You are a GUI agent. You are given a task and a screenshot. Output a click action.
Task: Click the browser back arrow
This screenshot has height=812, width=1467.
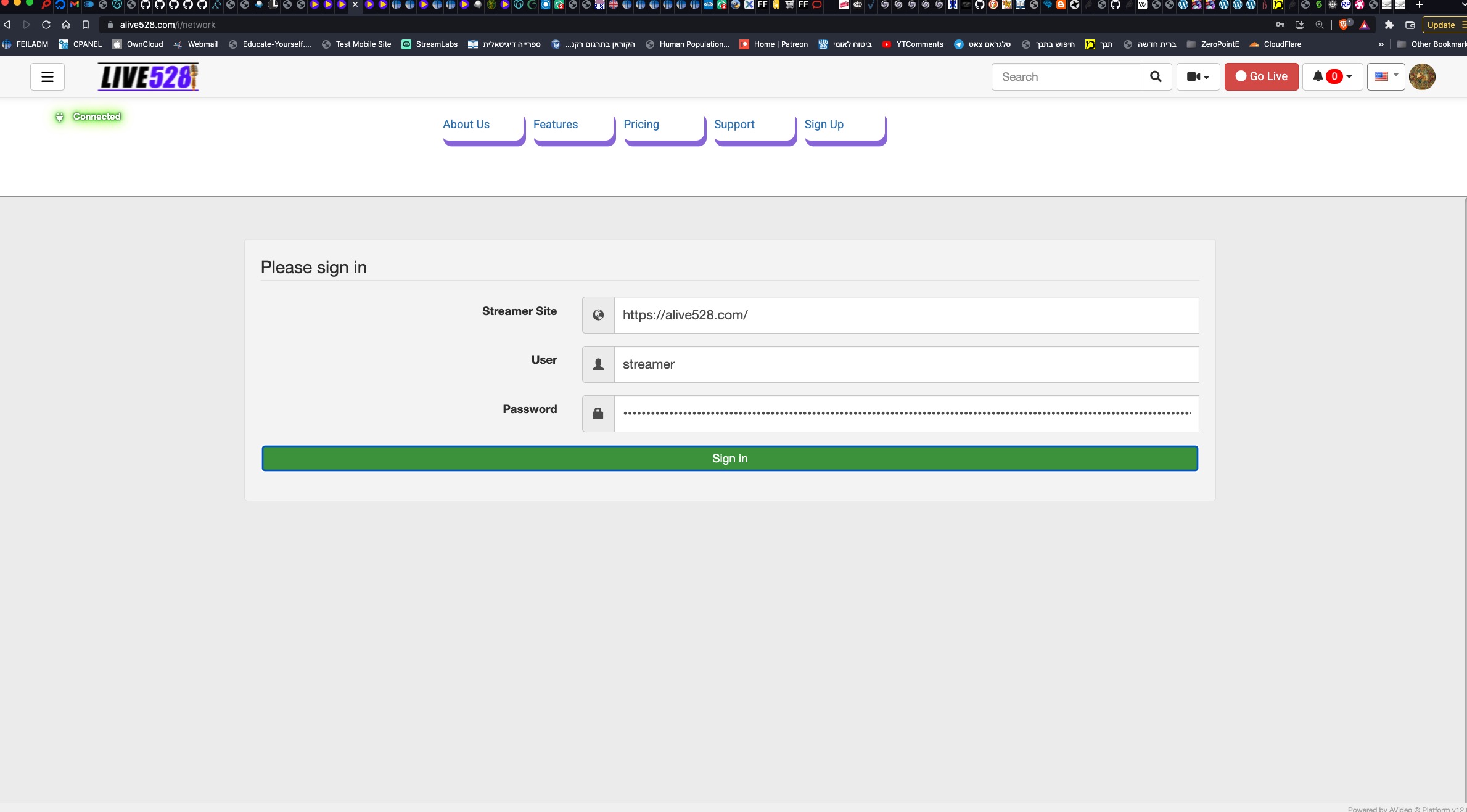coord(7,25)
